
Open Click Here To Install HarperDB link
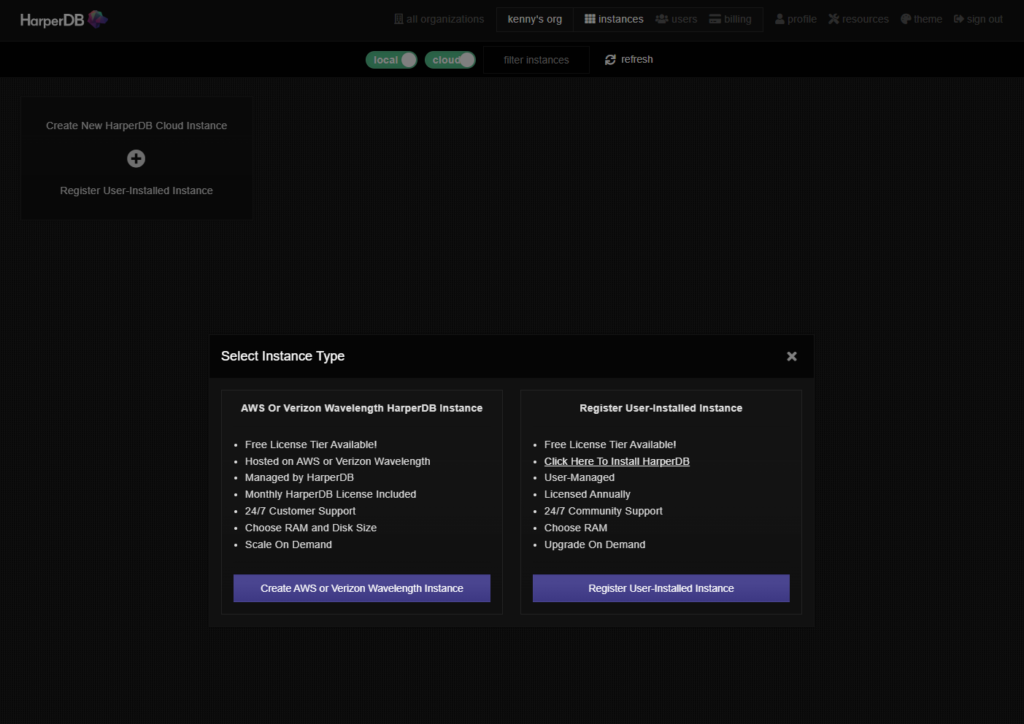[x=616, y=462]
